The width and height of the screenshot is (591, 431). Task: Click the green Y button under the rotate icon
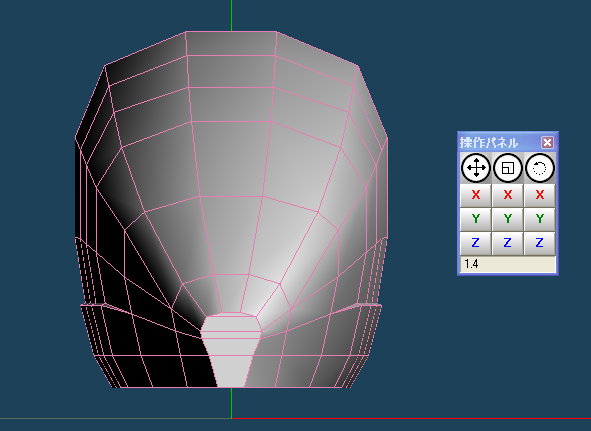click(540, 219)
